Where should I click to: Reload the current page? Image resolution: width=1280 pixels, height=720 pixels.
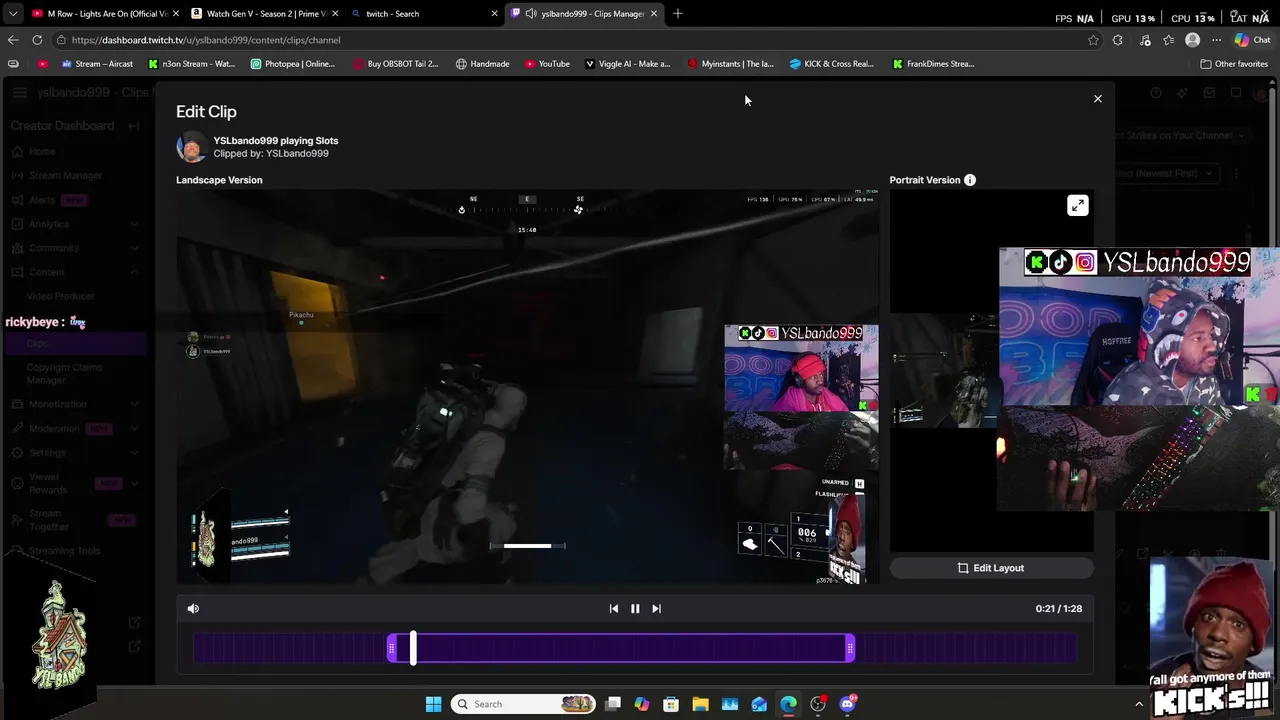pyautogui.click(x=37, y=40)
